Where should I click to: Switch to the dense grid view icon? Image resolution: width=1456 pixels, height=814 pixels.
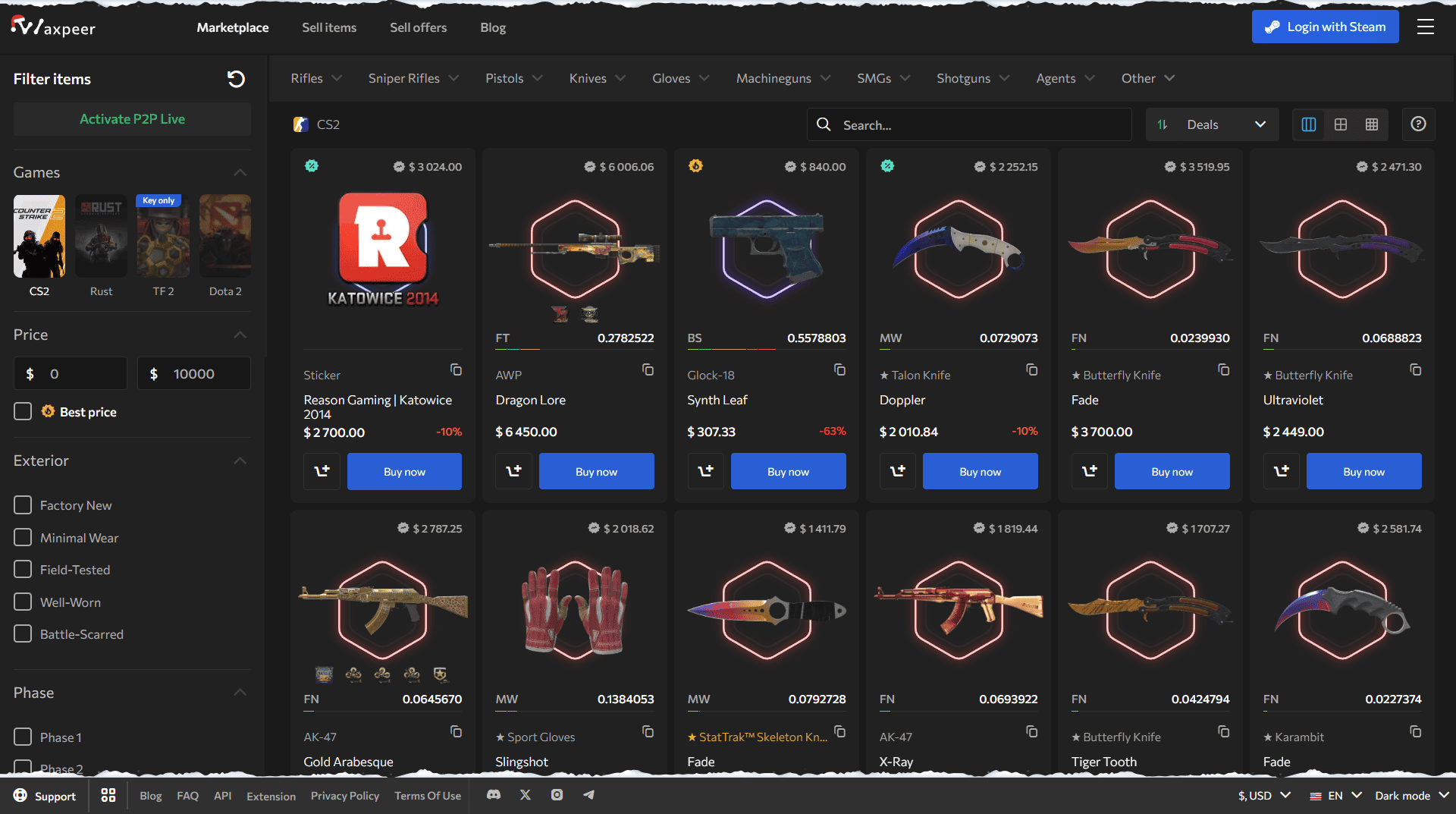coord(1372,124)
